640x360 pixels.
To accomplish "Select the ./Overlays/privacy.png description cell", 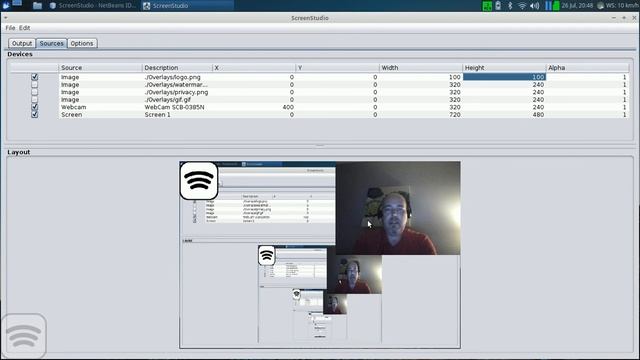I will pyautogui.click(x=178, y=92).
